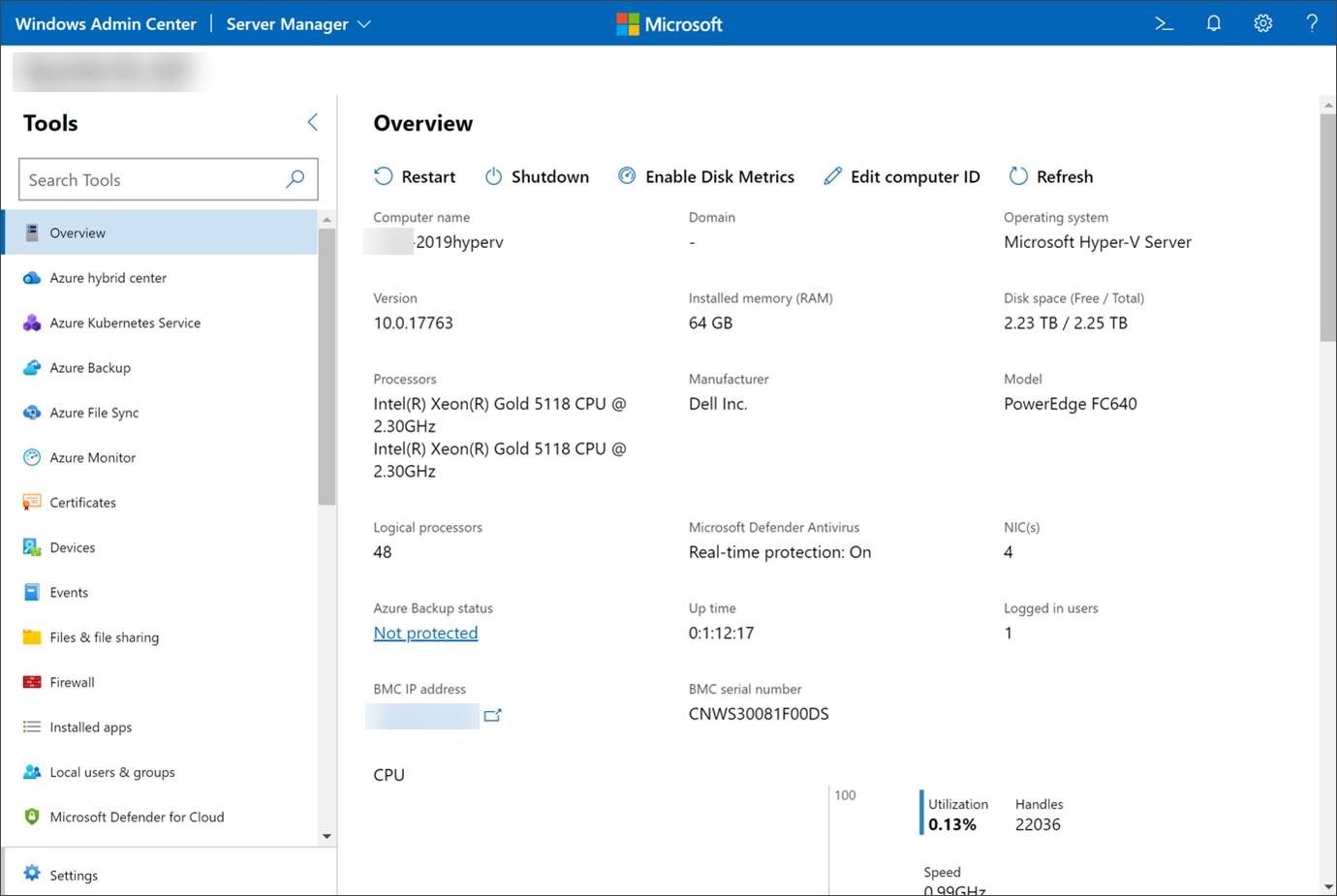1337x896 pixels.
Task: Open Azure Kubernetes Service tool
Action: [125, 323]
